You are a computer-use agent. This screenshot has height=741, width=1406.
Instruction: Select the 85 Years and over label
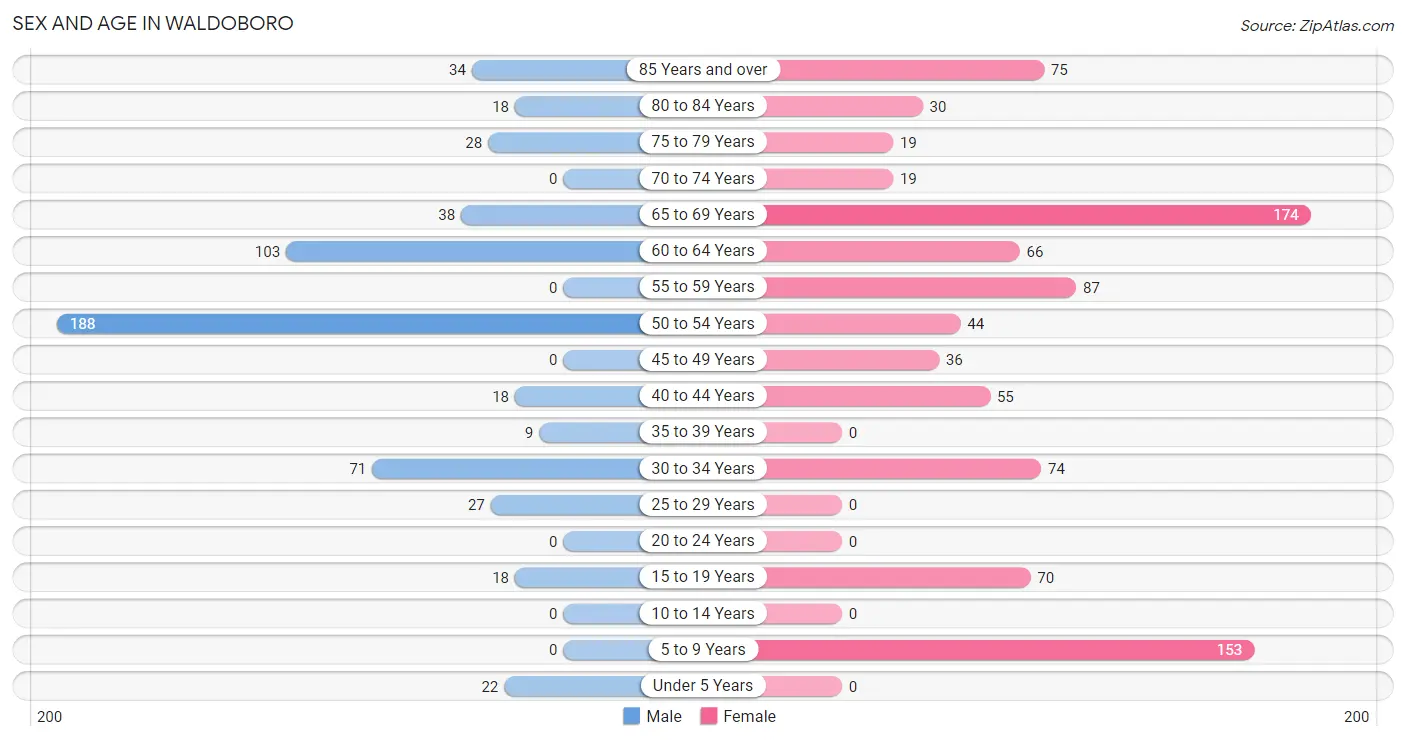coord(703,70)
